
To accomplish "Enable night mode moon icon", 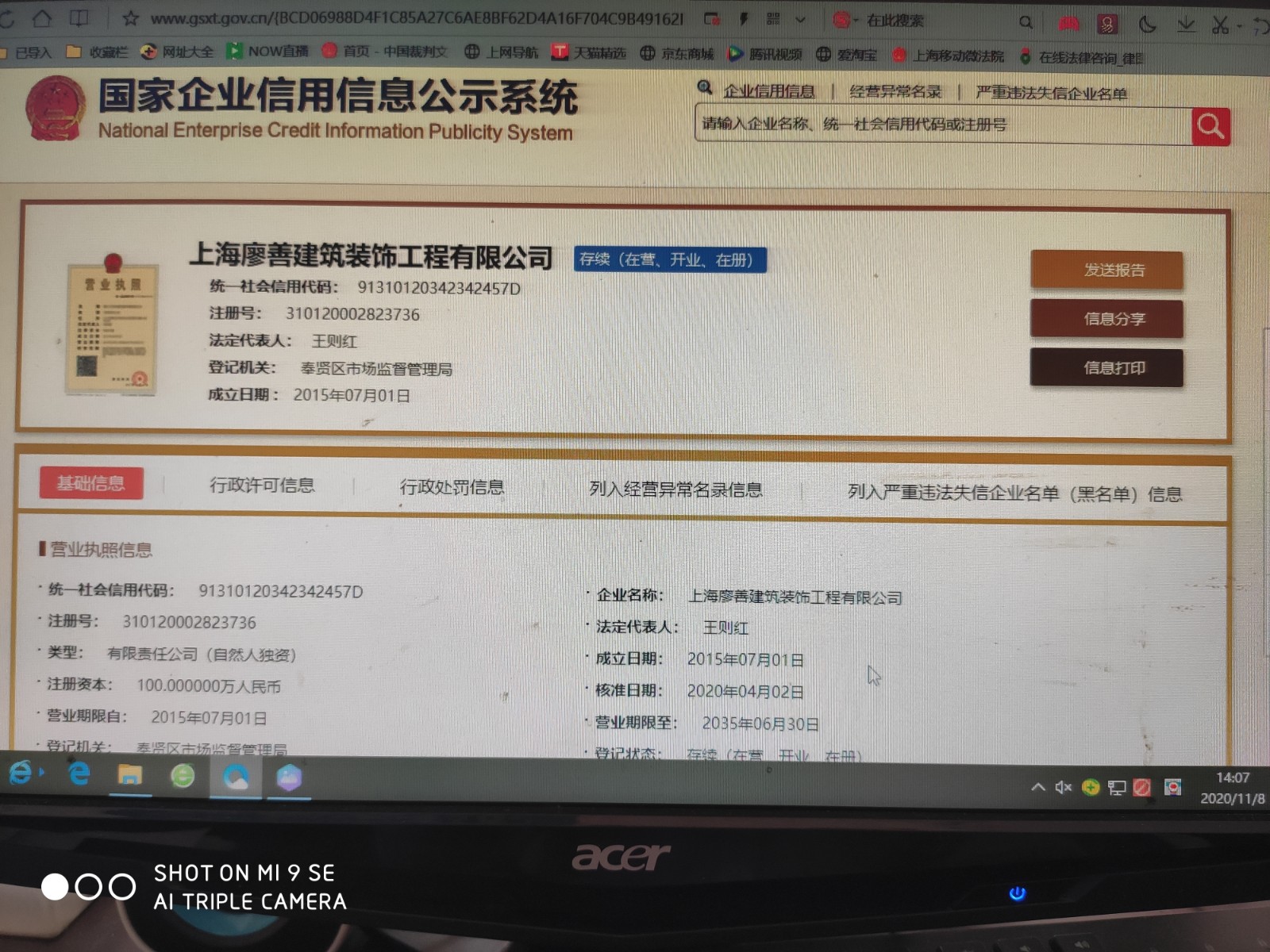I will click(1147, 25).
